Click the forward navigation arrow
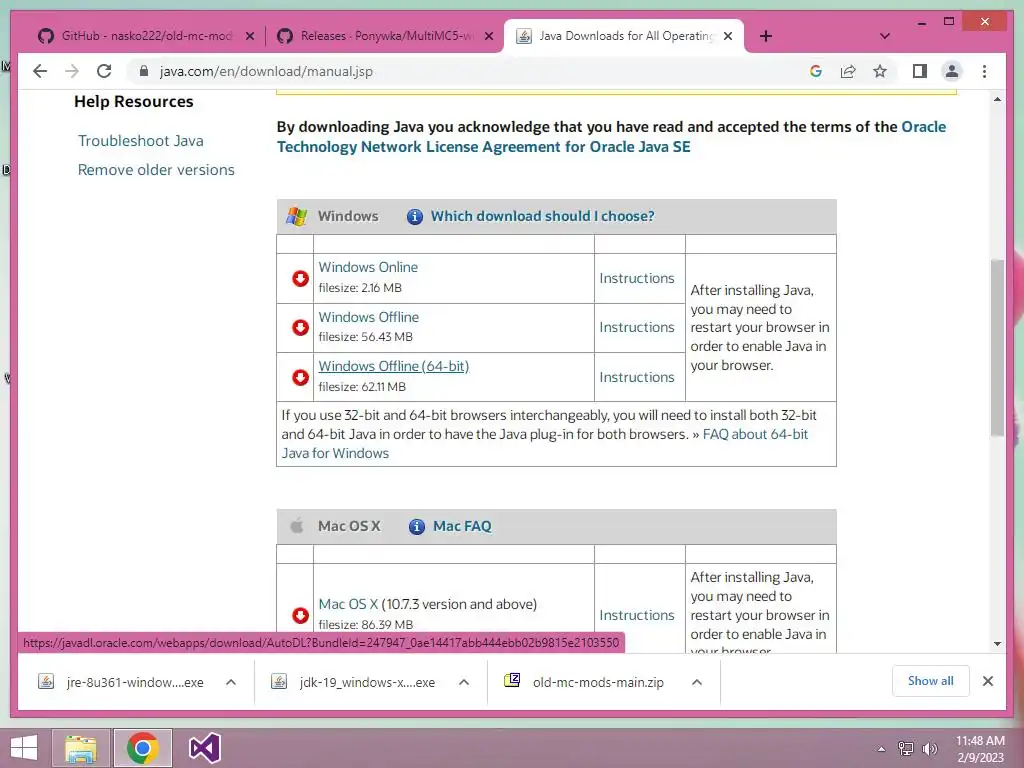The width and height of the screenshot is (1024, 768). pos(72,71)
